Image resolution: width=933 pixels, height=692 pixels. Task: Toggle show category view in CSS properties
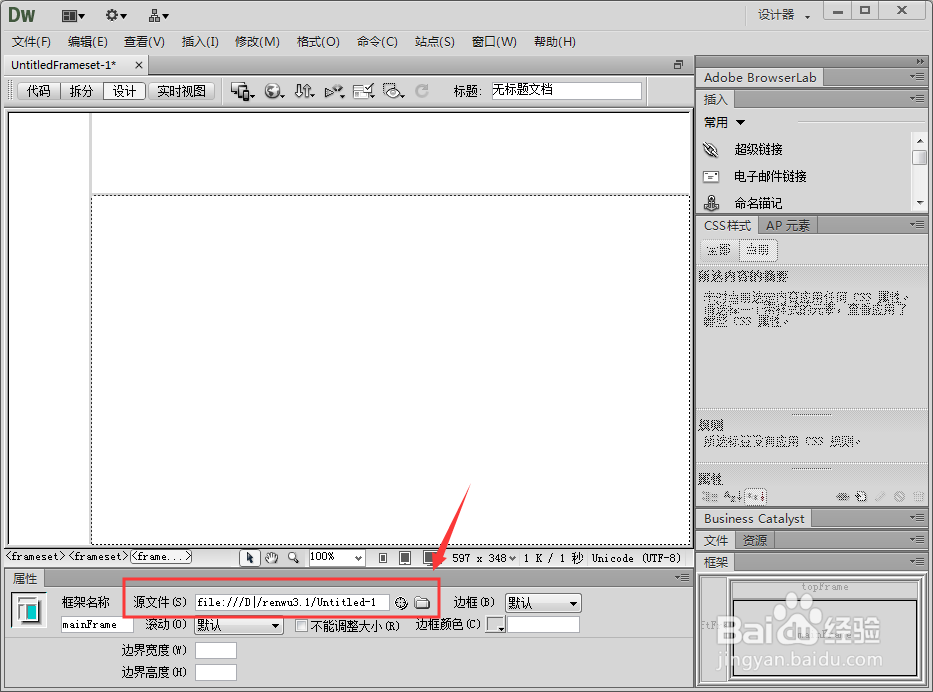tap(709, 496)
